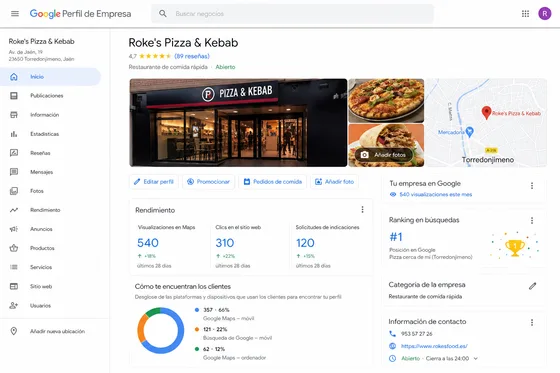Click the star rating next to 4,7
The width and height of the screenshot is (560, 373).
(155, 56)
